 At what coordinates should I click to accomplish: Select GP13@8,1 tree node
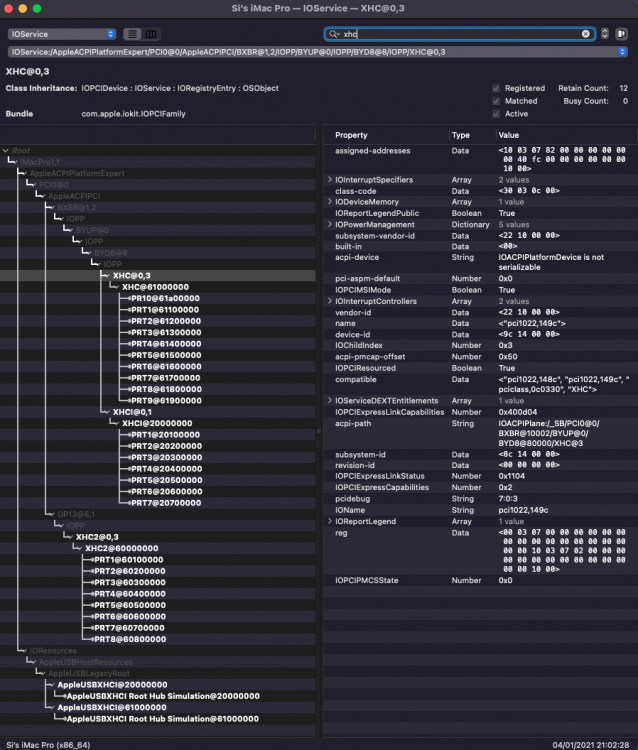click(x=76, y=514)
